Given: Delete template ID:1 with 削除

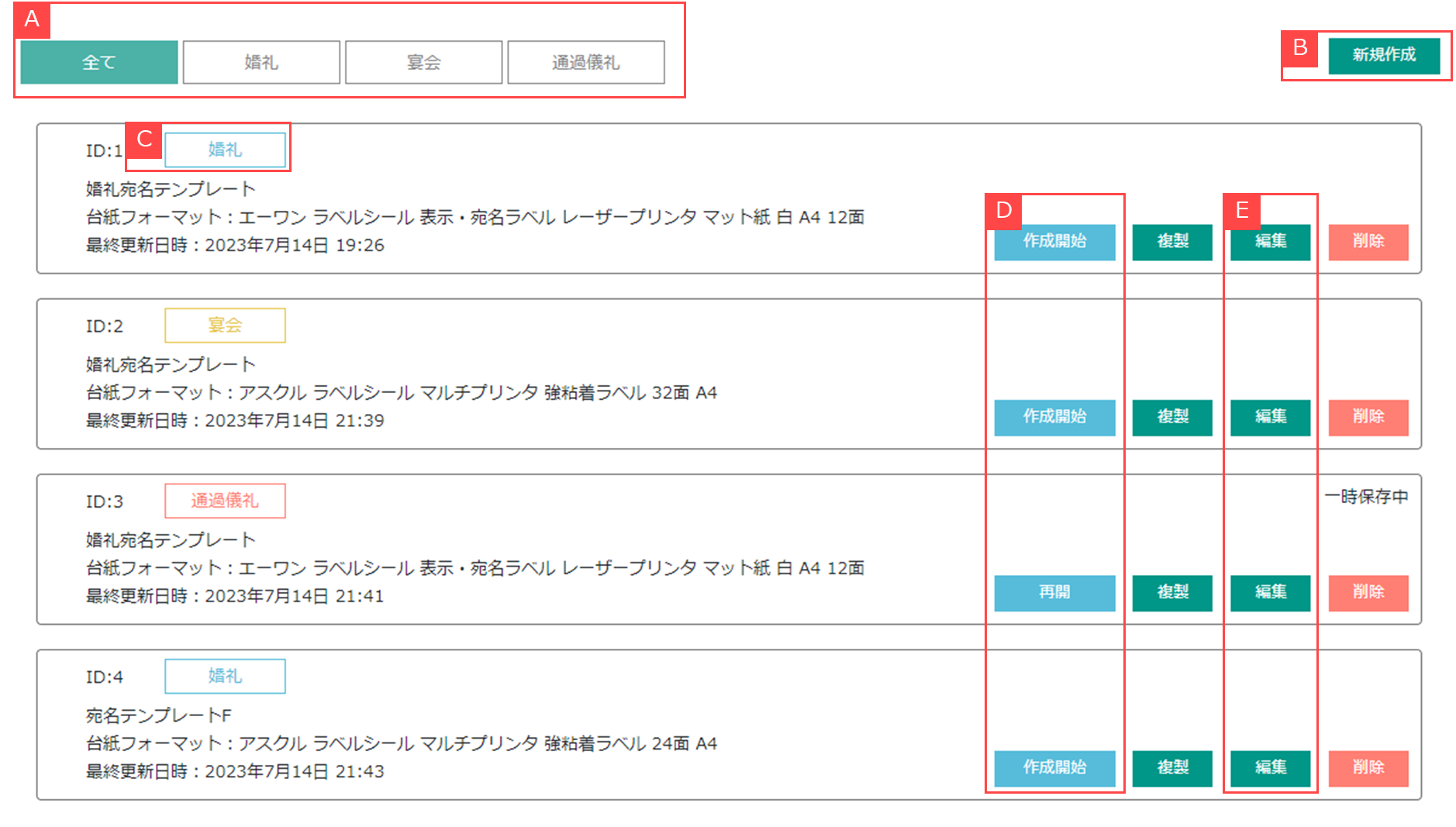Looking at the screenshot, I should tap(1368, 242).
